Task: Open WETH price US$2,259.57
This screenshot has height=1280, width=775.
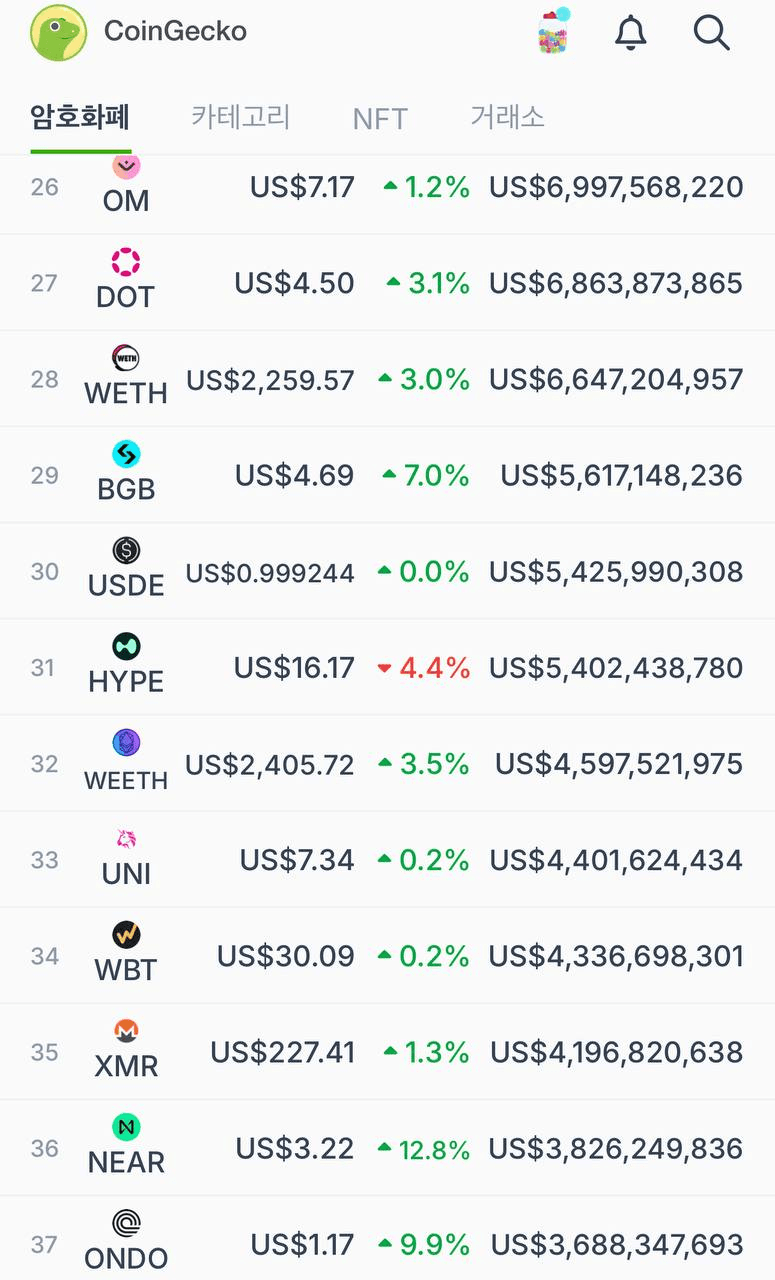Action: 270,379
